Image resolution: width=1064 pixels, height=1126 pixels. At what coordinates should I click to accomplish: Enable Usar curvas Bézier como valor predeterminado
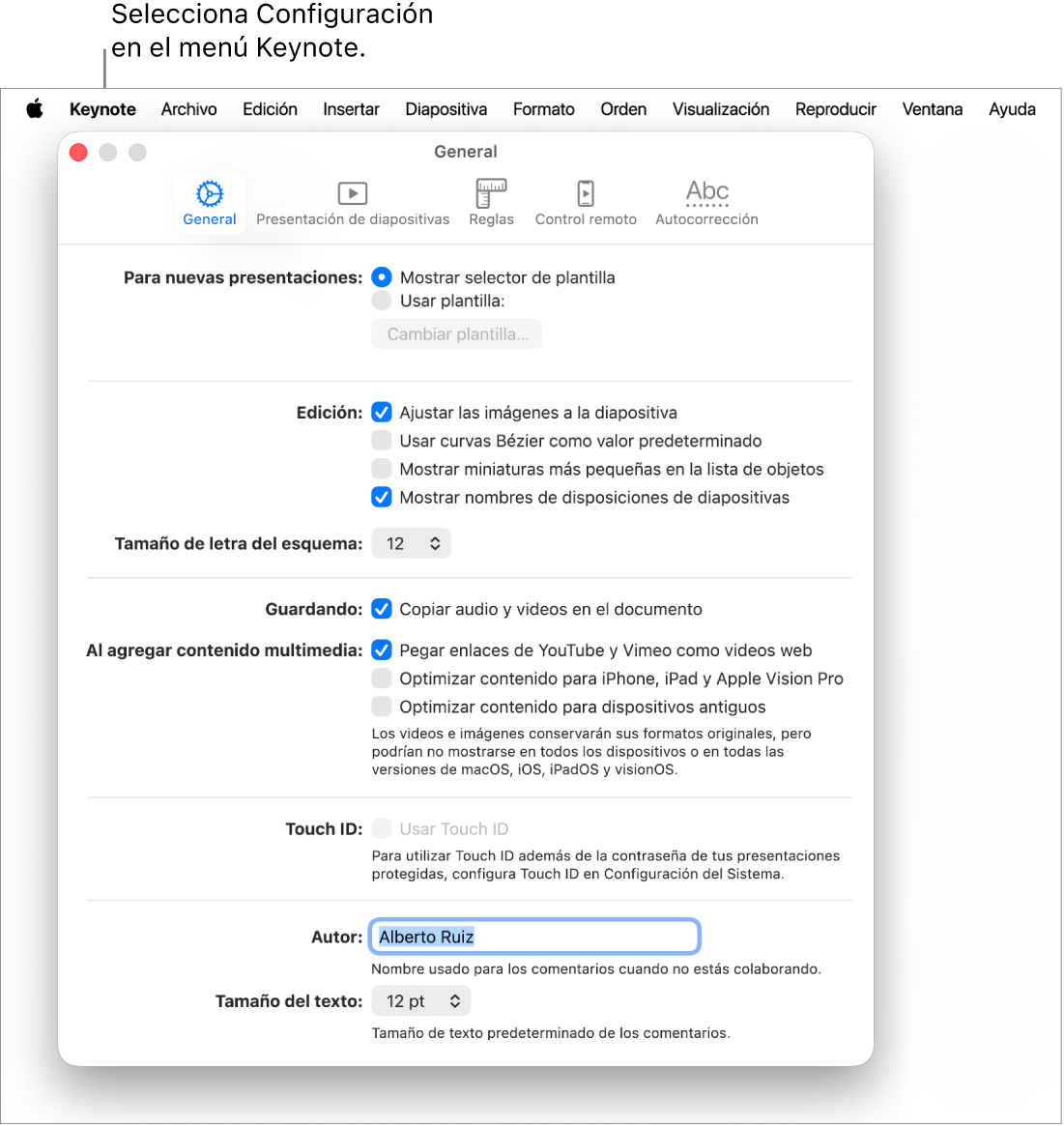coord(382,441)
